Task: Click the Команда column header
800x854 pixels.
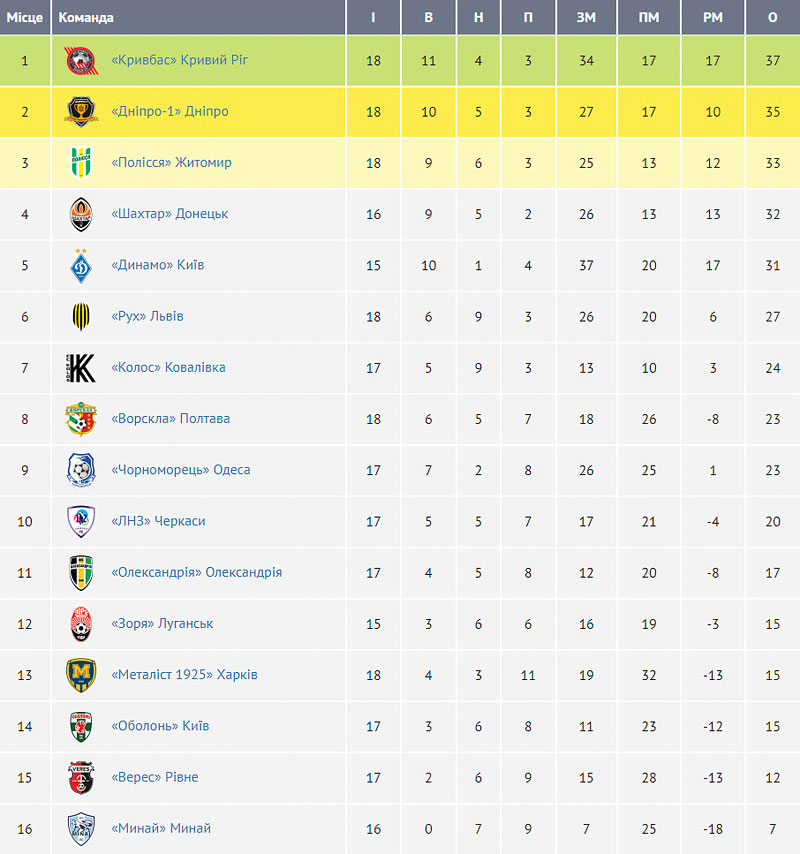Action: [86, 17]
